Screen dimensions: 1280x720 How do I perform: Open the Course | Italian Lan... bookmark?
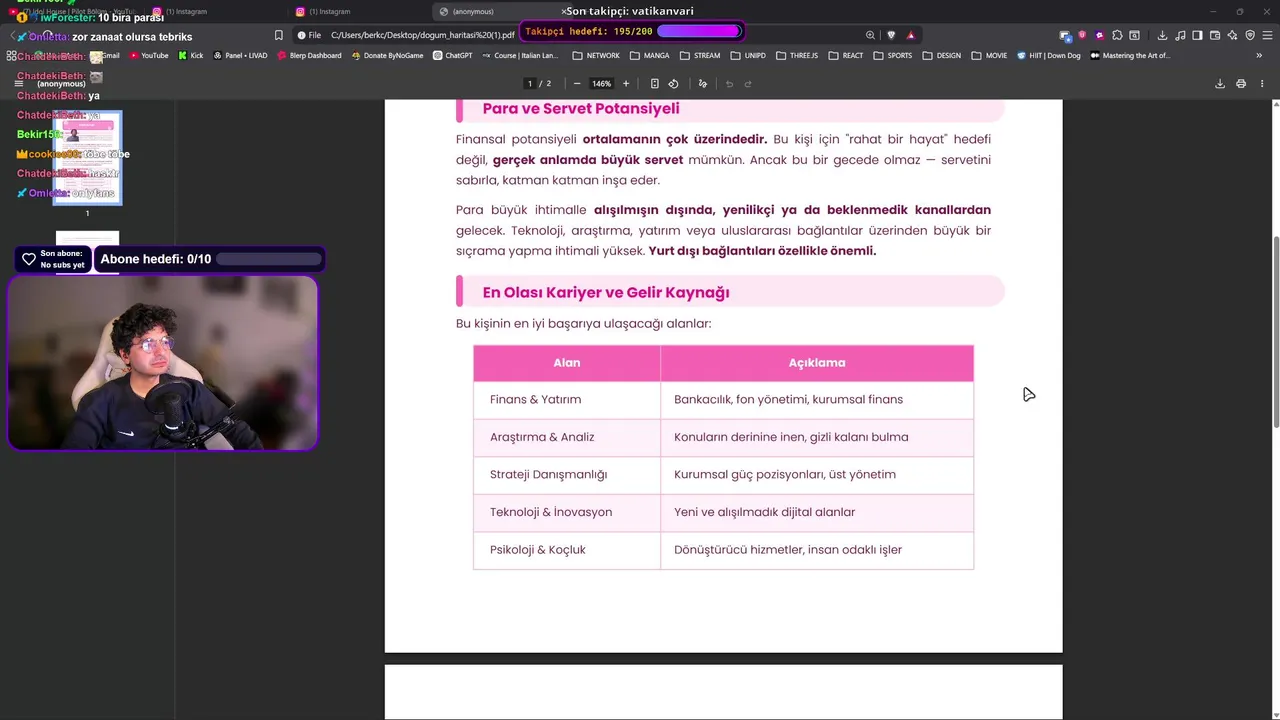[520, 56]
